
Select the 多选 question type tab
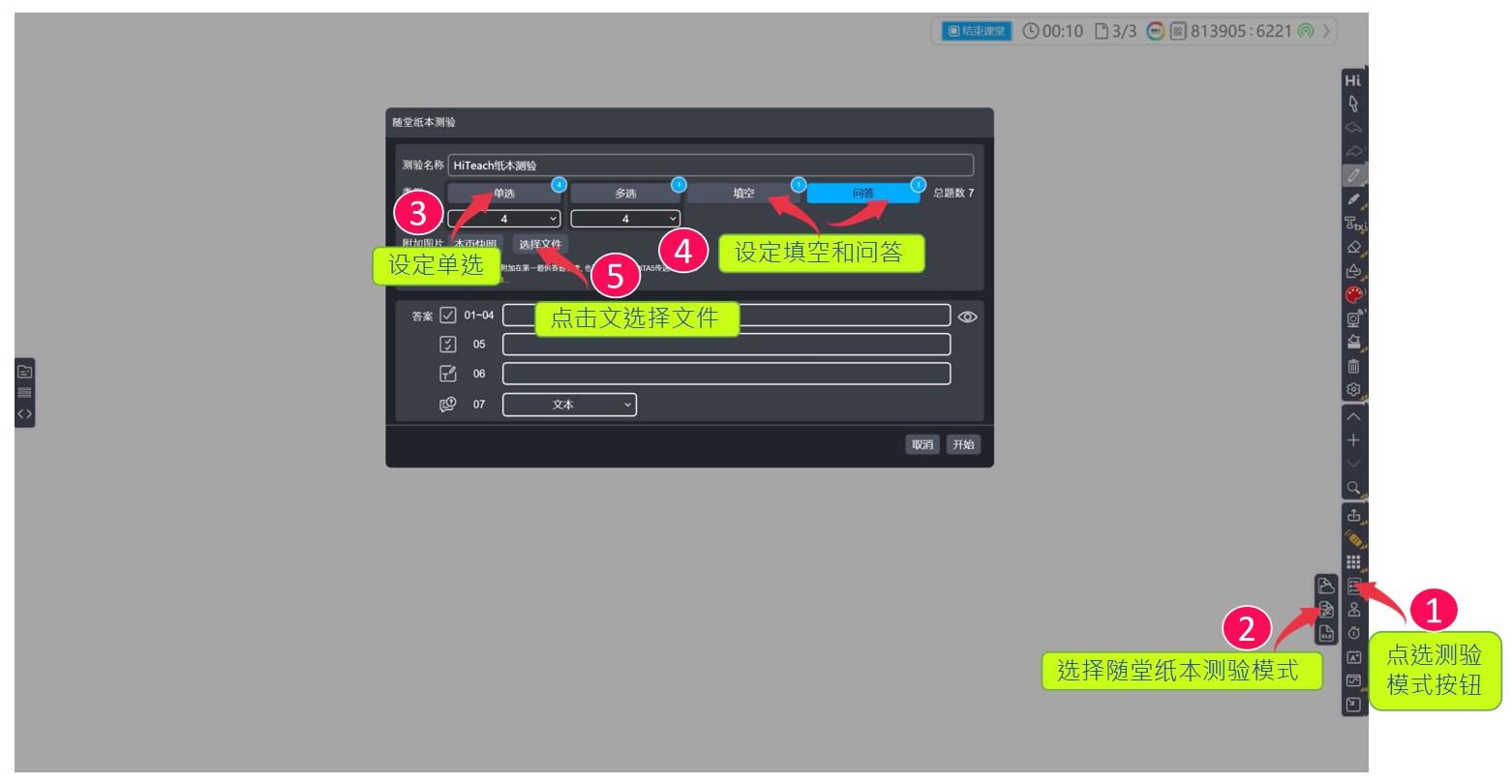(625, 194)
